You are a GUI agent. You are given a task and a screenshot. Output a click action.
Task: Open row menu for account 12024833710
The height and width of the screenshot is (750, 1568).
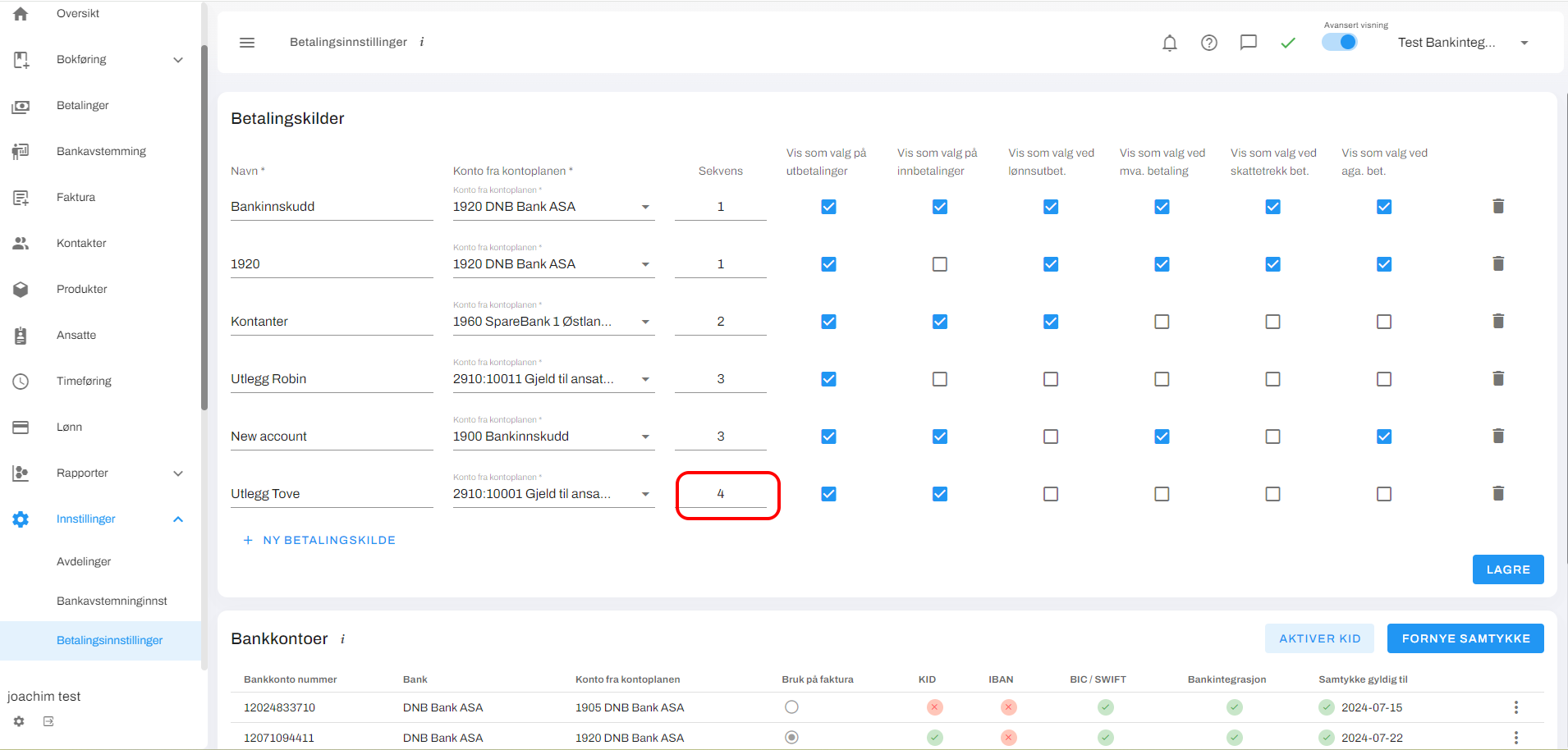click(1516, 707)
